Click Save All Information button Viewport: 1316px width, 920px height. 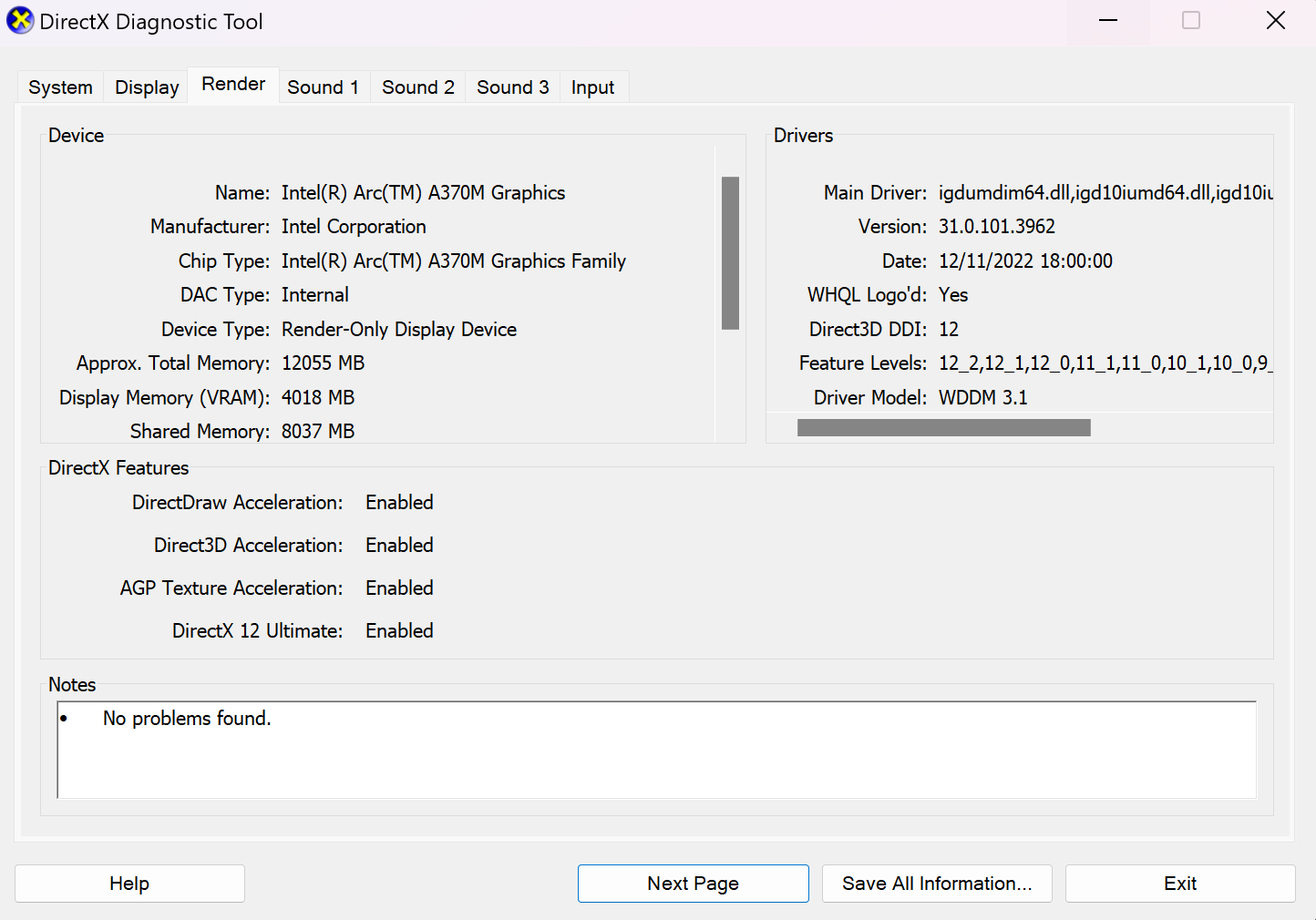click(x=937, y=884)
